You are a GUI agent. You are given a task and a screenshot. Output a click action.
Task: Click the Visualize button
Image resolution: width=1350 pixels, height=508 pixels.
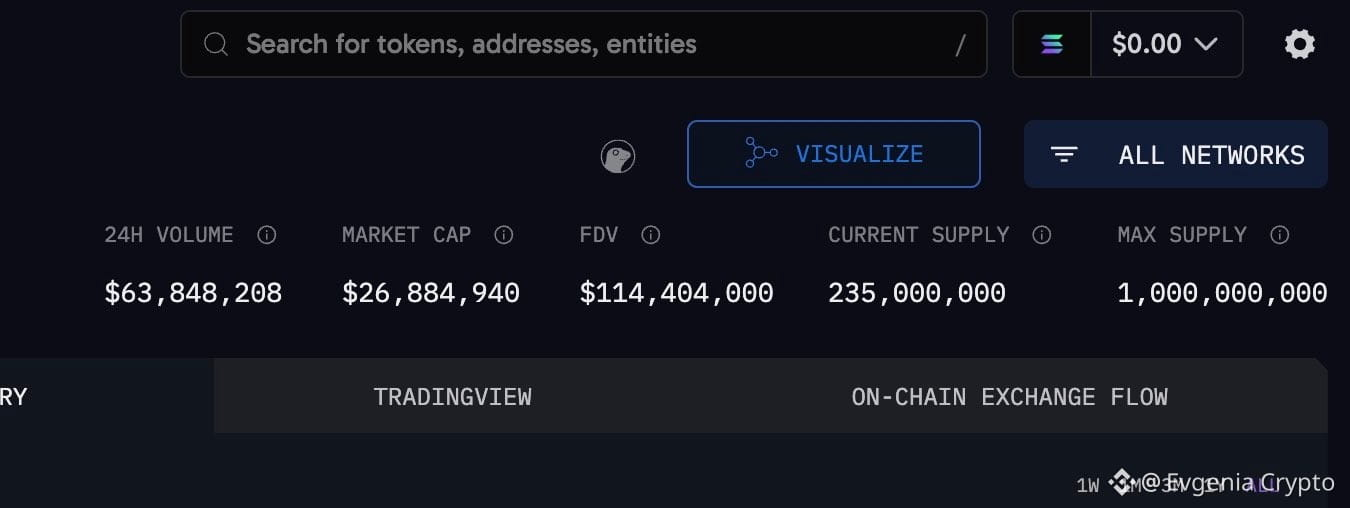click(834, 154)
